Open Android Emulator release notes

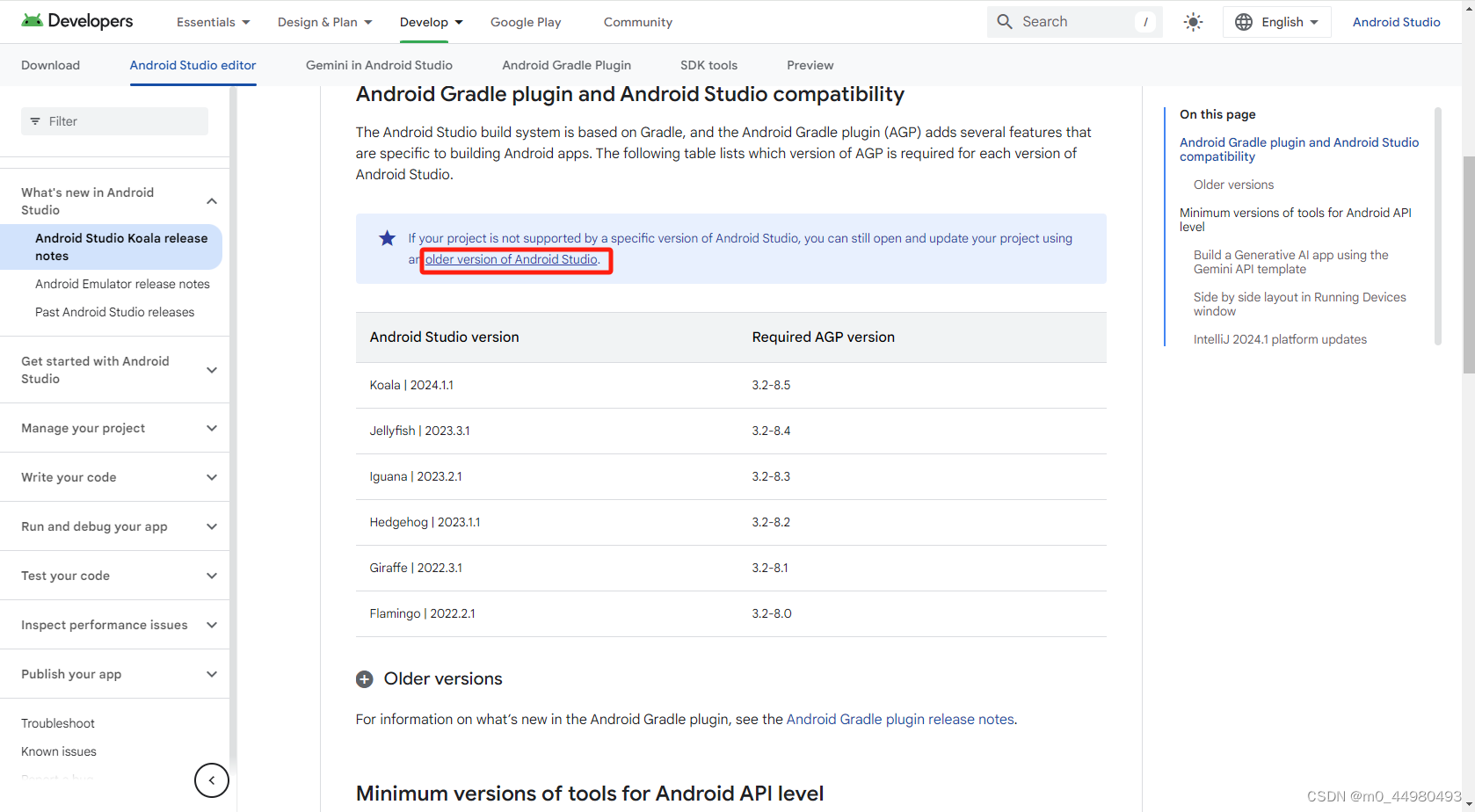tap(122, 284)
